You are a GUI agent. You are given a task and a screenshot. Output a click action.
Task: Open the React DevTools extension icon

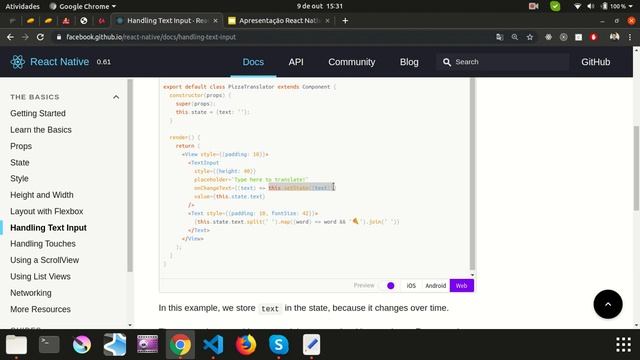pyautogui.click(x=548, y=37)
